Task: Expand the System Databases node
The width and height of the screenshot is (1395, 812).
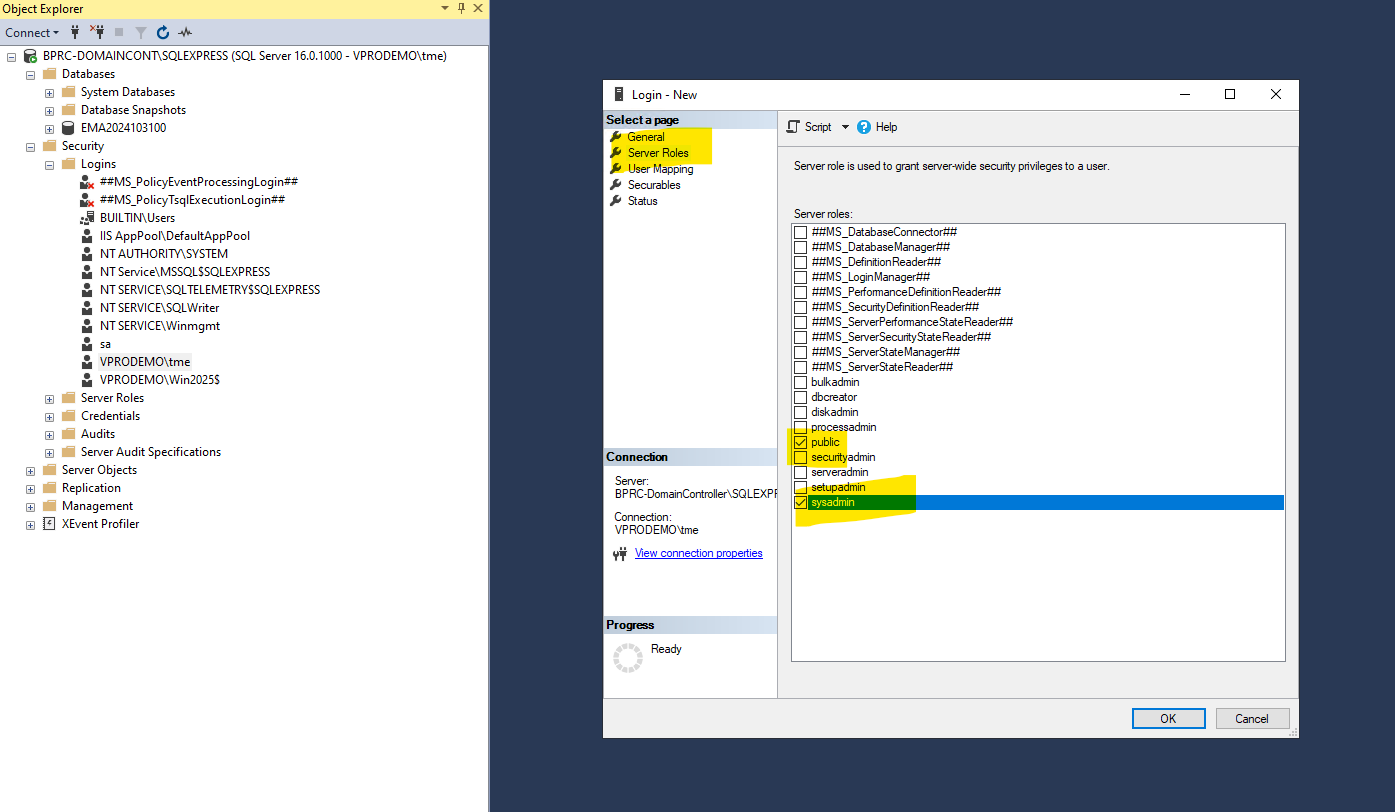Action: (50, 91)
